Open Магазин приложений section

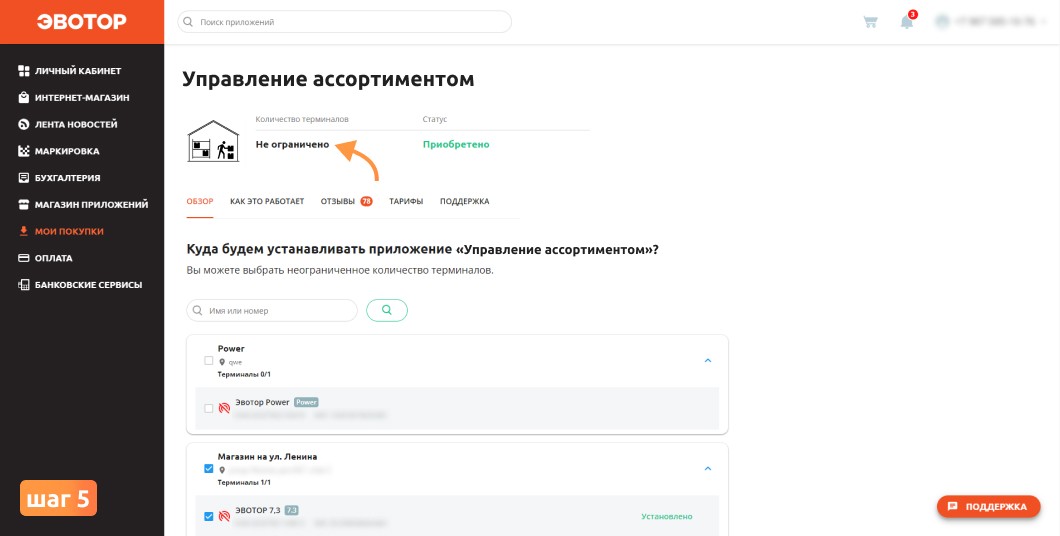[91, 204]
